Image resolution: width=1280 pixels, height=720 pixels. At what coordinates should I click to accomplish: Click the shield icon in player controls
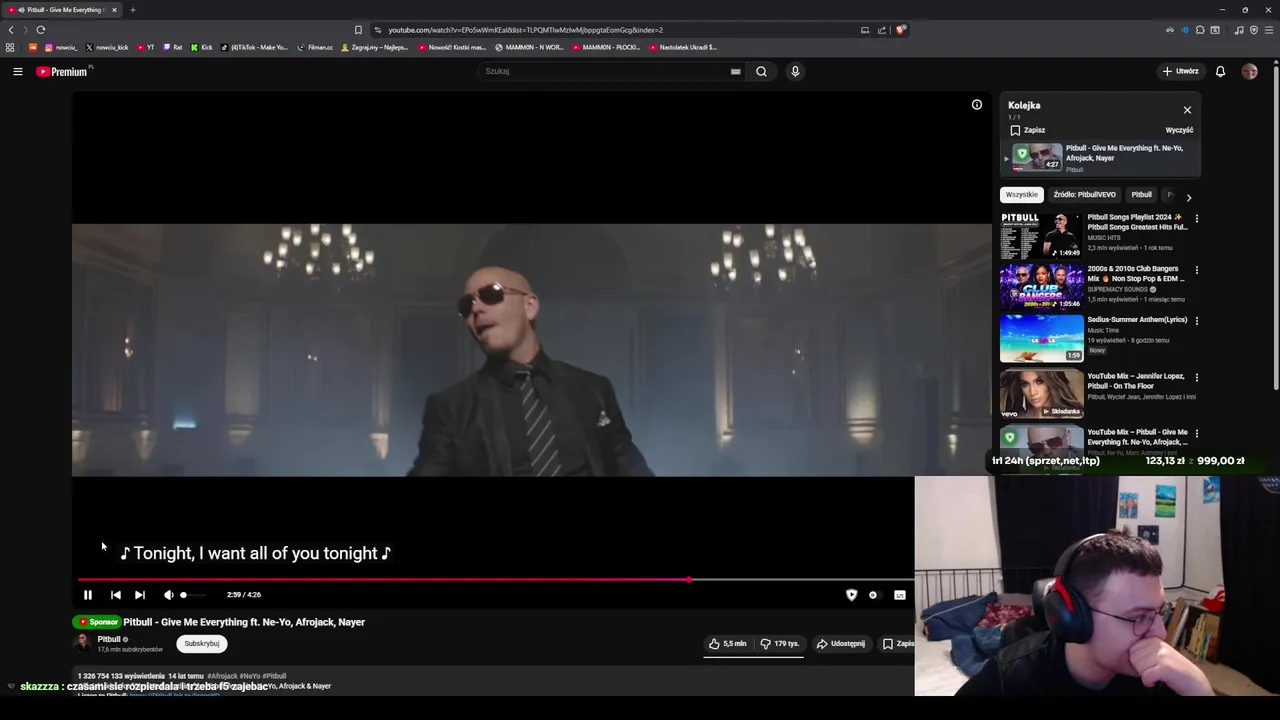pyautogui.click(x=852, y=595)
